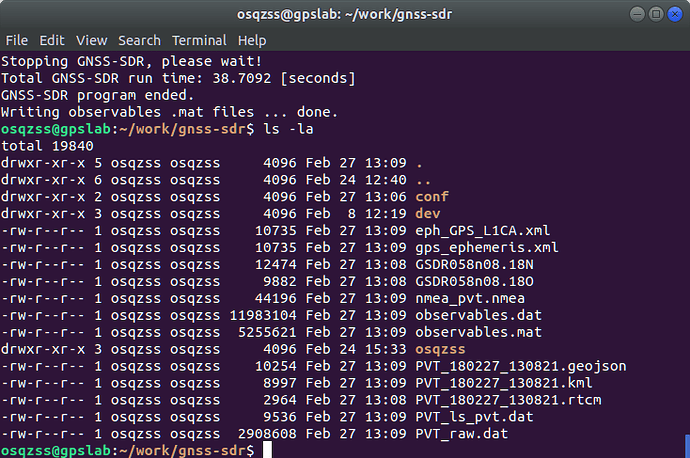Click the conf directory name
Viewport: 690px width, 458px height.
click(432, 197)
